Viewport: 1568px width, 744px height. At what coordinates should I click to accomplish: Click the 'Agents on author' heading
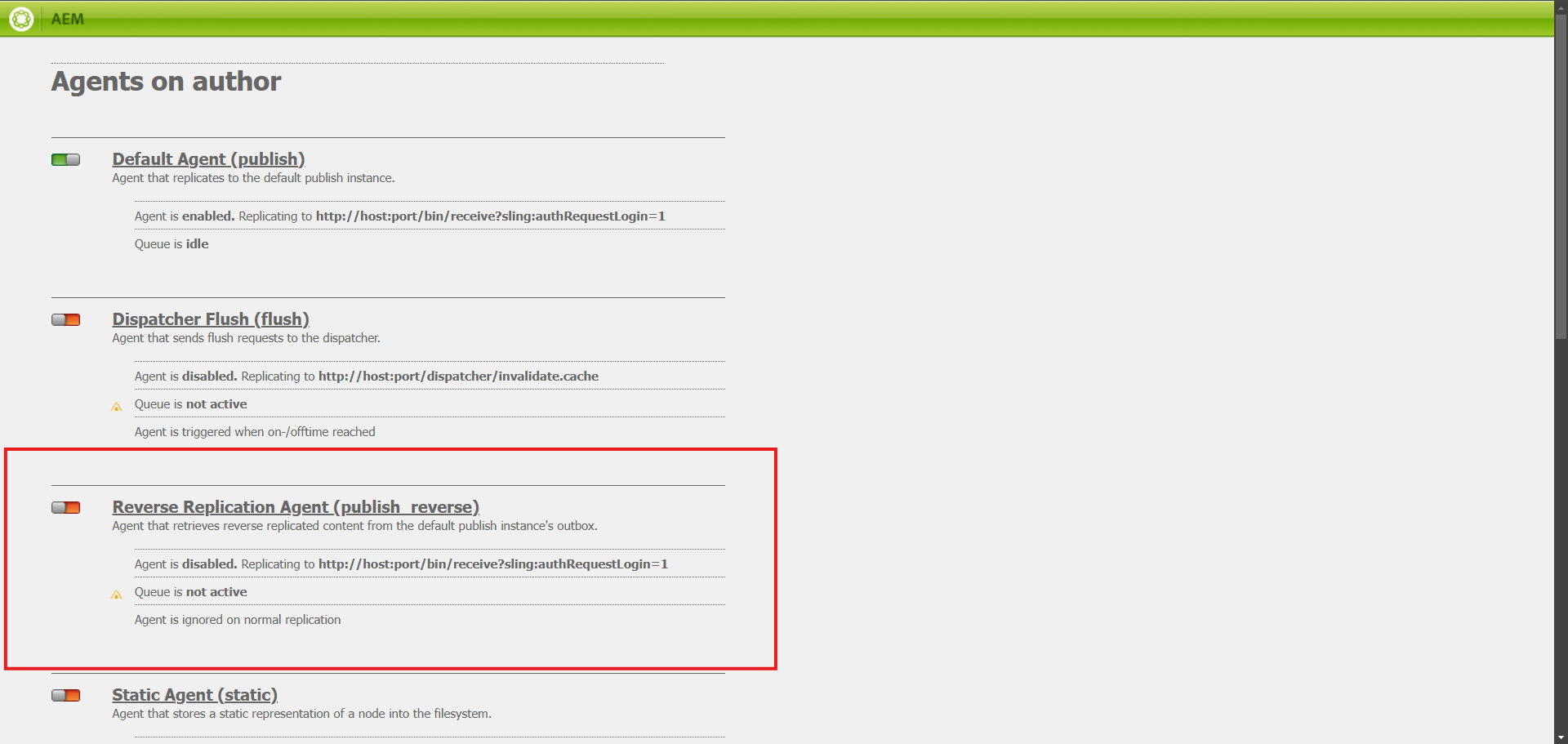pyautogui.click(x=166, y=82)
